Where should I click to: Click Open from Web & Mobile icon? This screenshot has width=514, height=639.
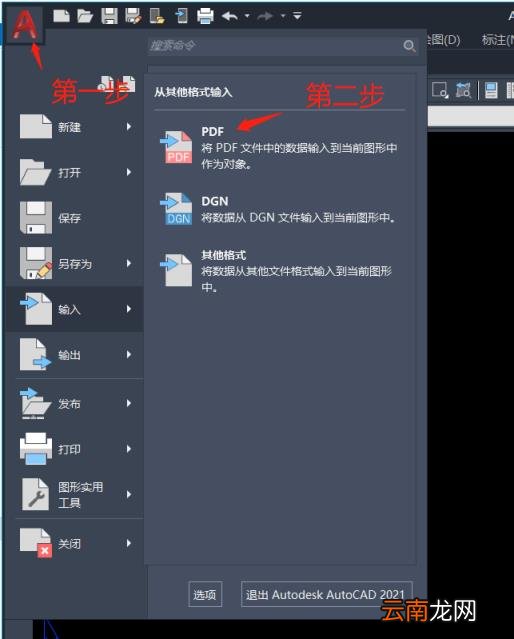157,16
